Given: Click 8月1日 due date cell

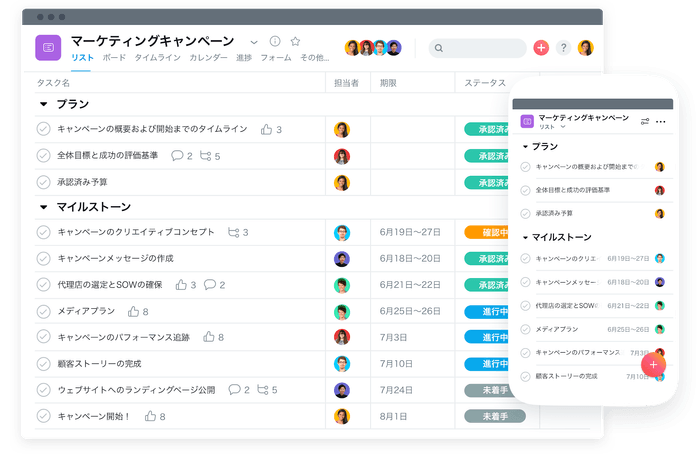Looking at the screenshot, I should [x=393, y=416].
